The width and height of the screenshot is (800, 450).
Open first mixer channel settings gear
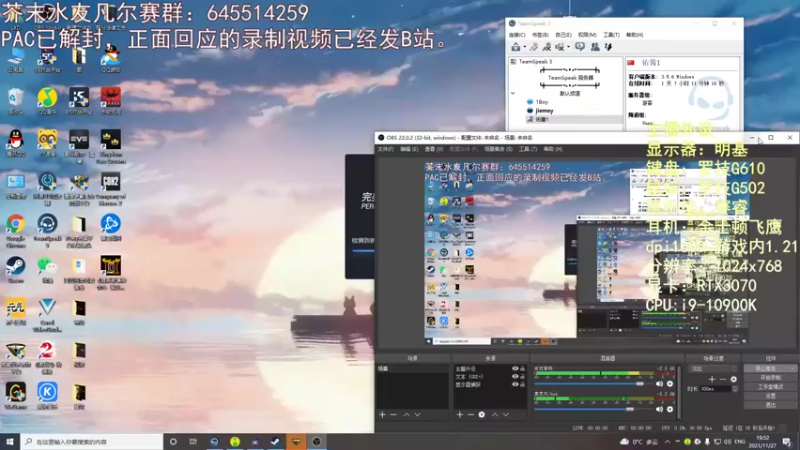(670, 384)
